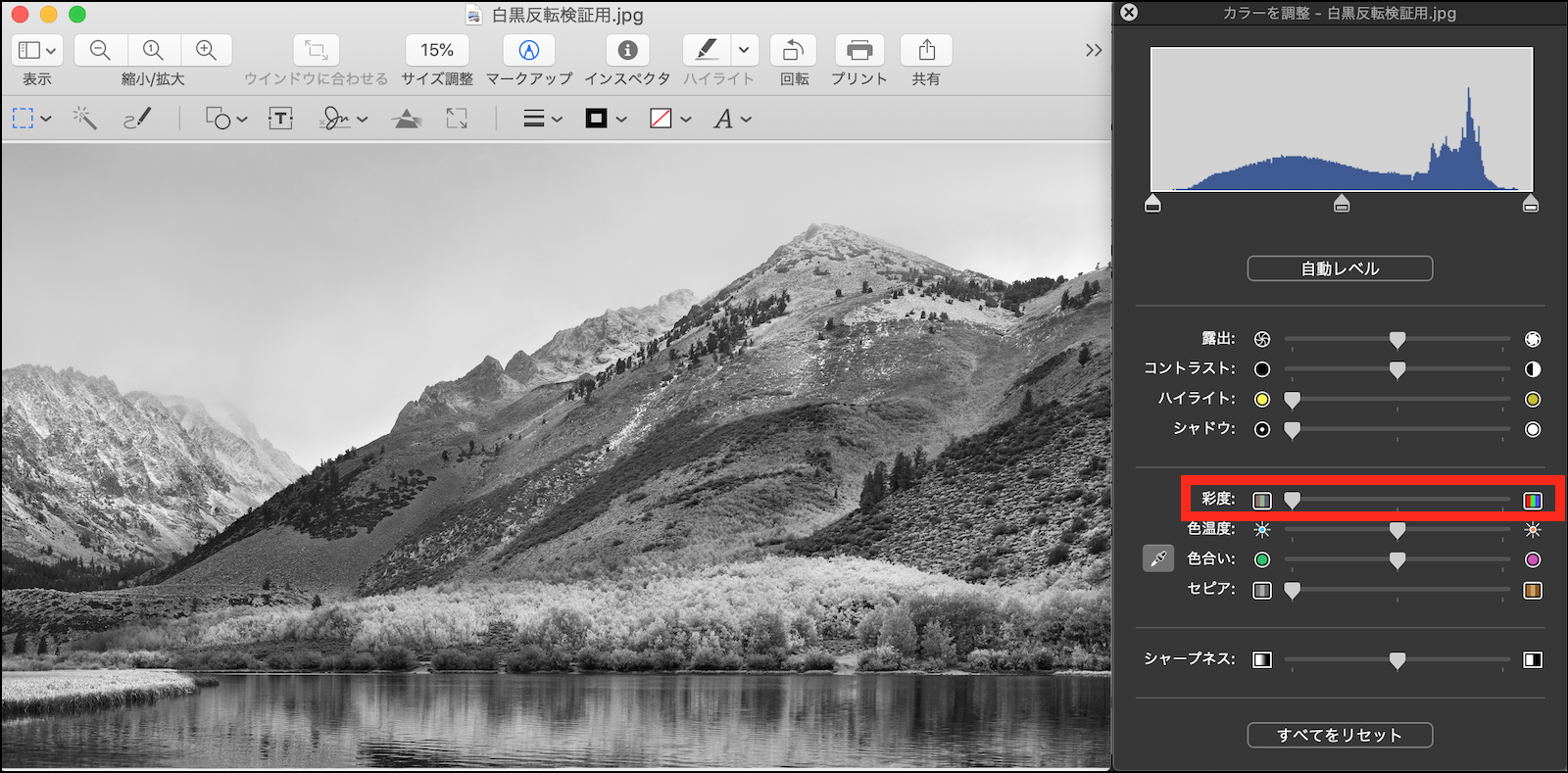Click the すべてをリセット button

point(1340,735)
